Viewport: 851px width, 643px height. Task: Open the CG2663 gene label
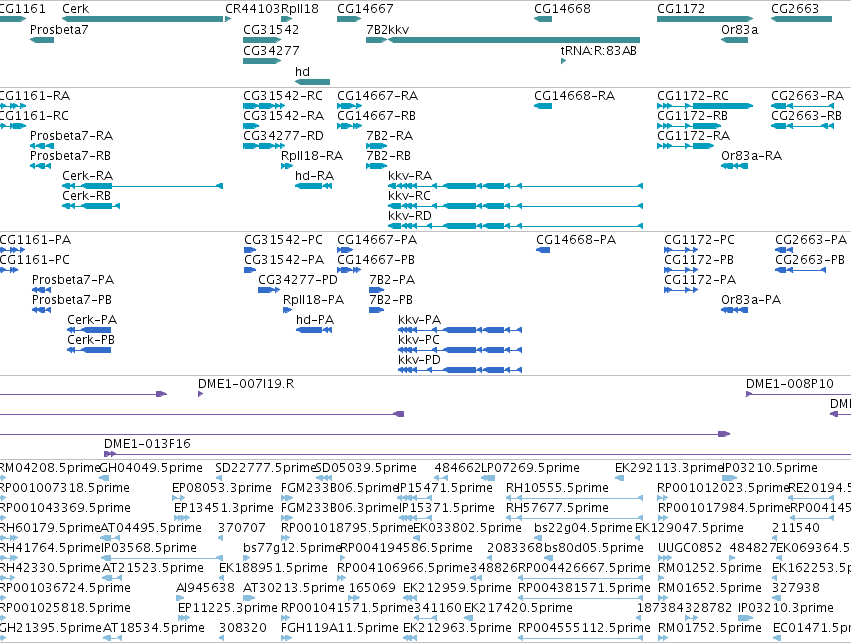click(x=795, y=9)
